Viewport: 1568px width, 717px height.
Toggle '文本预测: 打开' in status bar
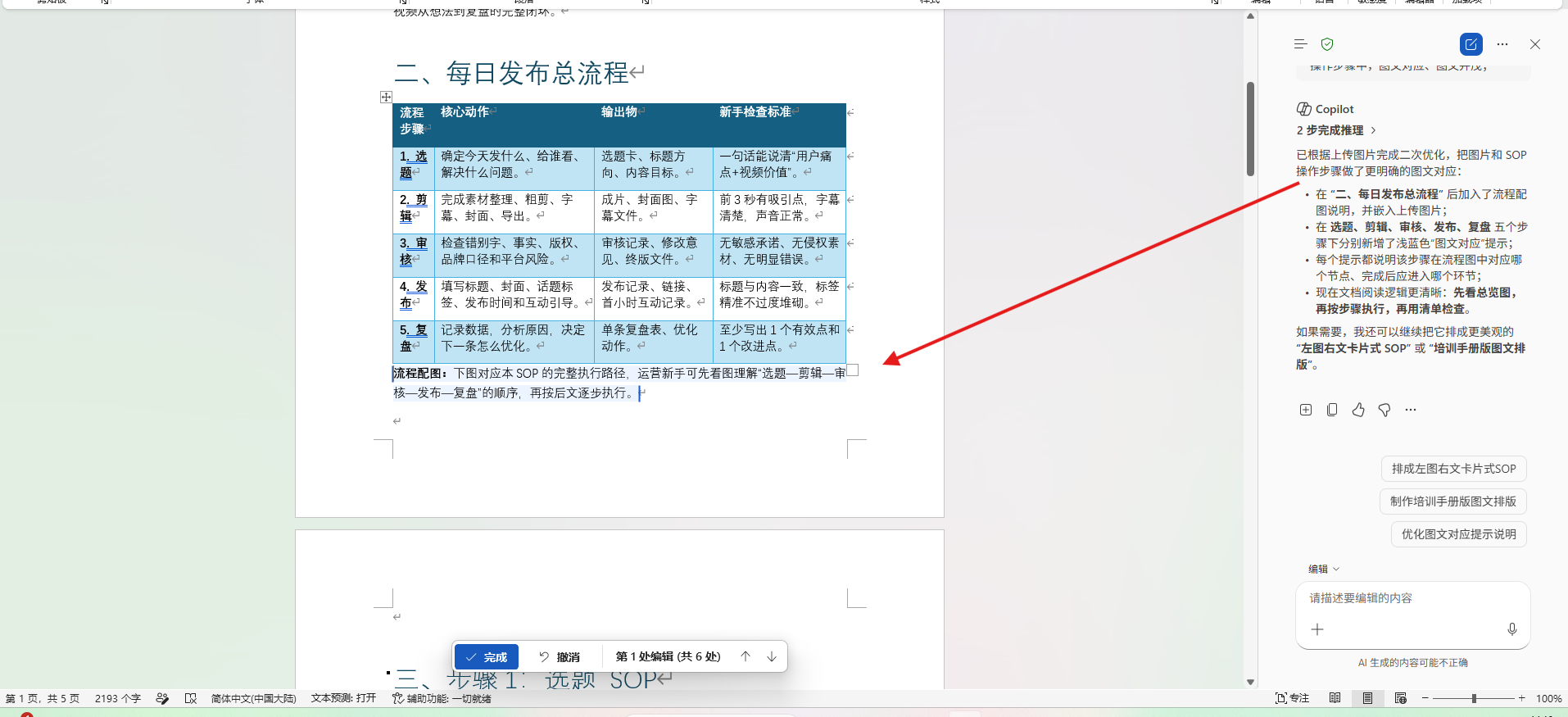(343, 698)
